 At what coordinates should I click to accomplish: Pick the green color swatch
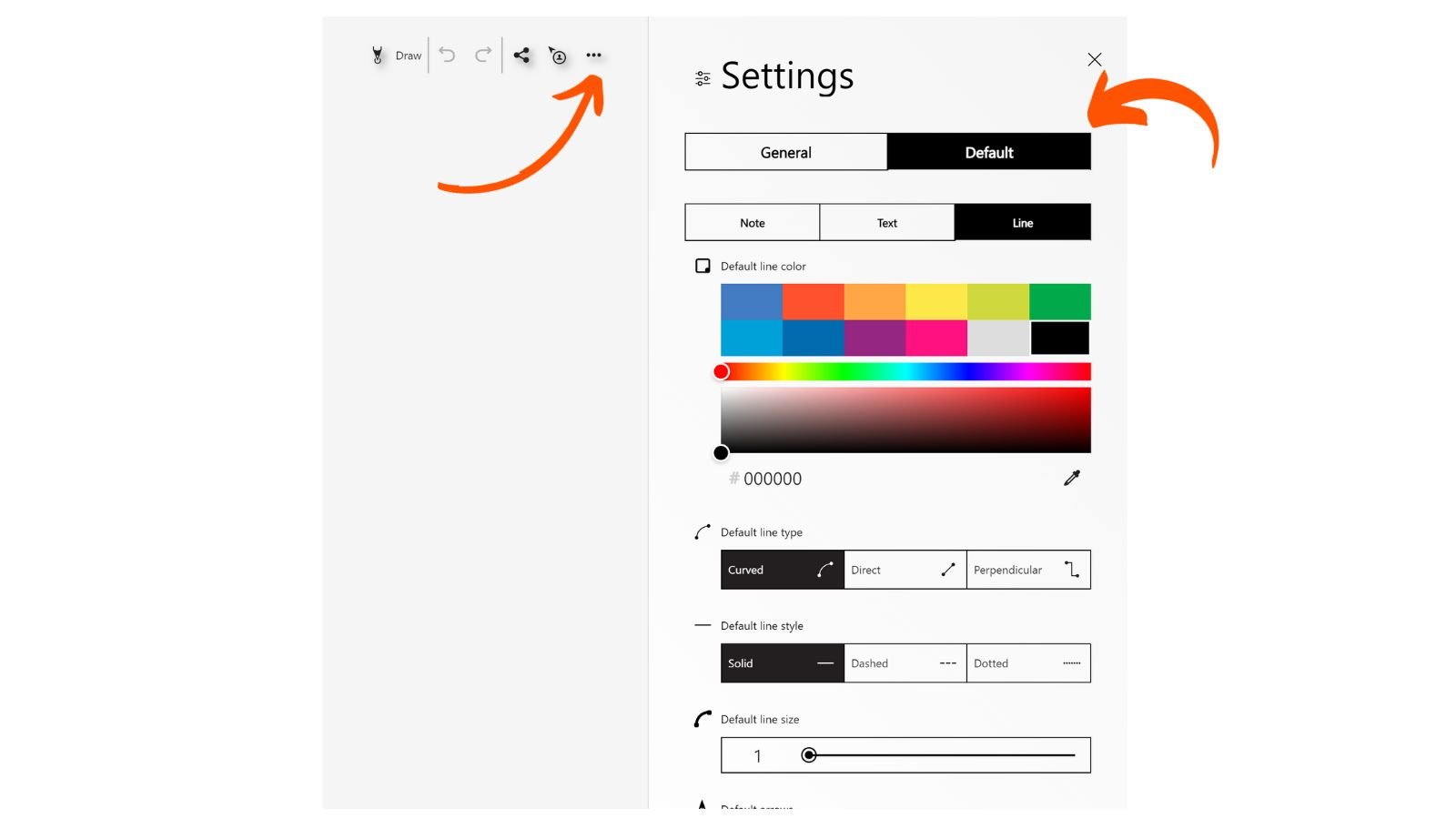coord(1059,300)
